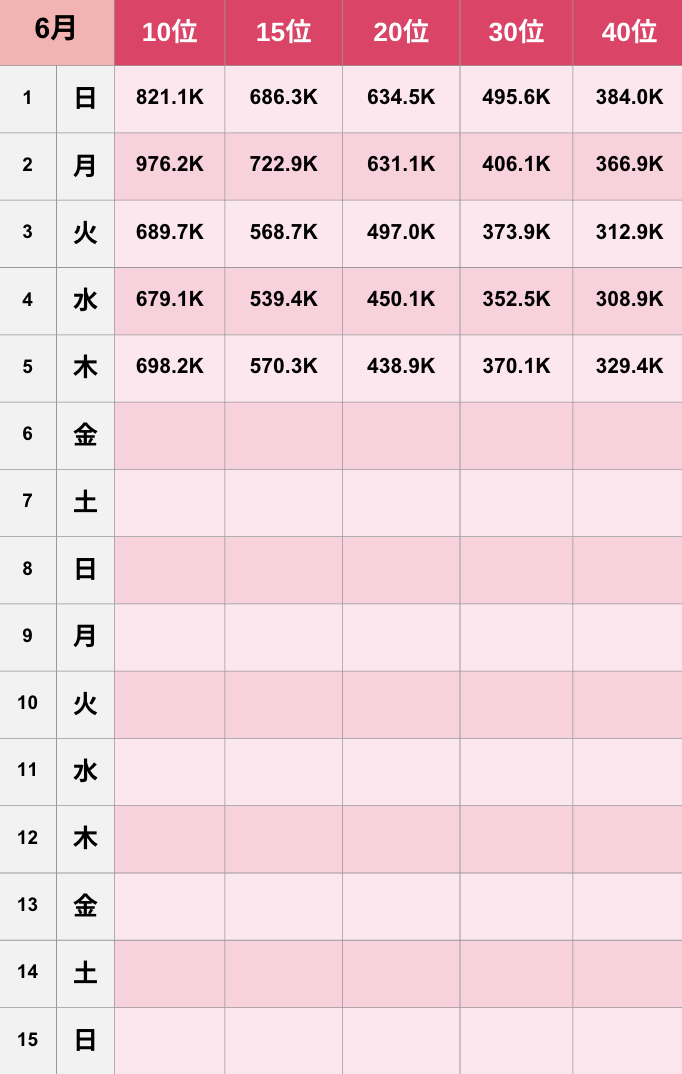
Task: Select the day 15 row number cell
Action: 28,1040
